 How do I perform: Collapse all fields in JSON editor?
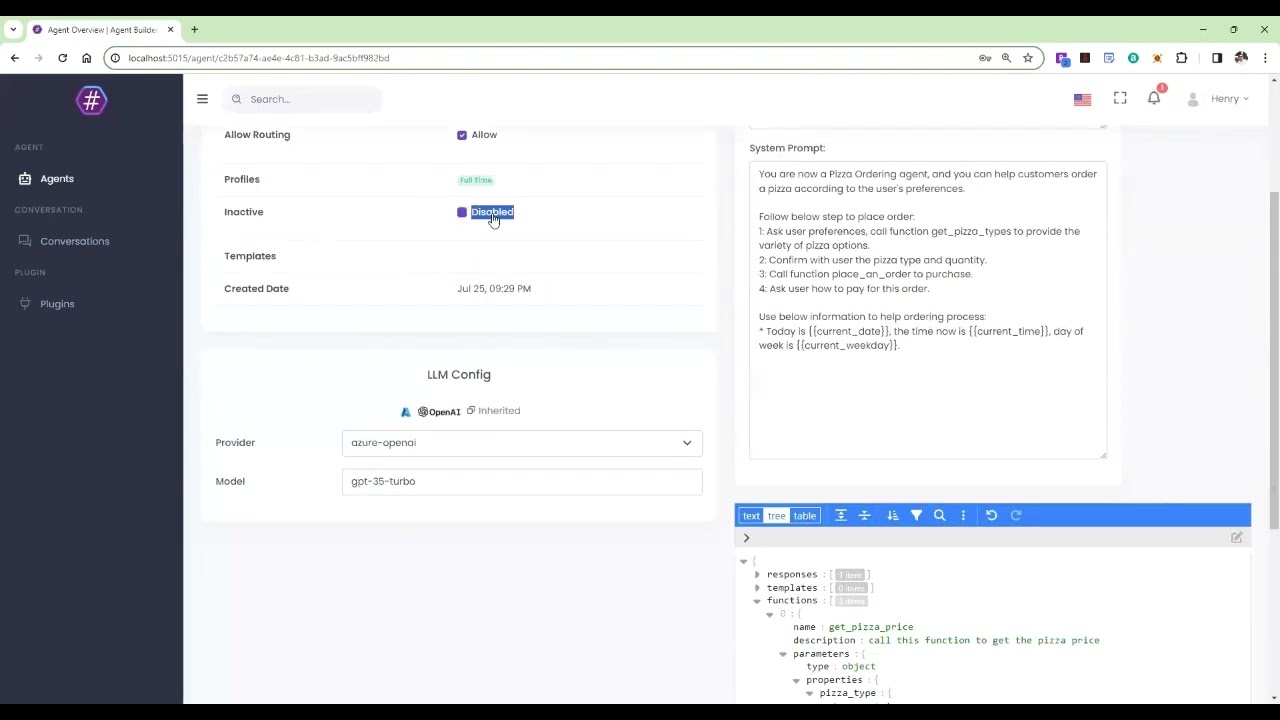coord(865,515)
